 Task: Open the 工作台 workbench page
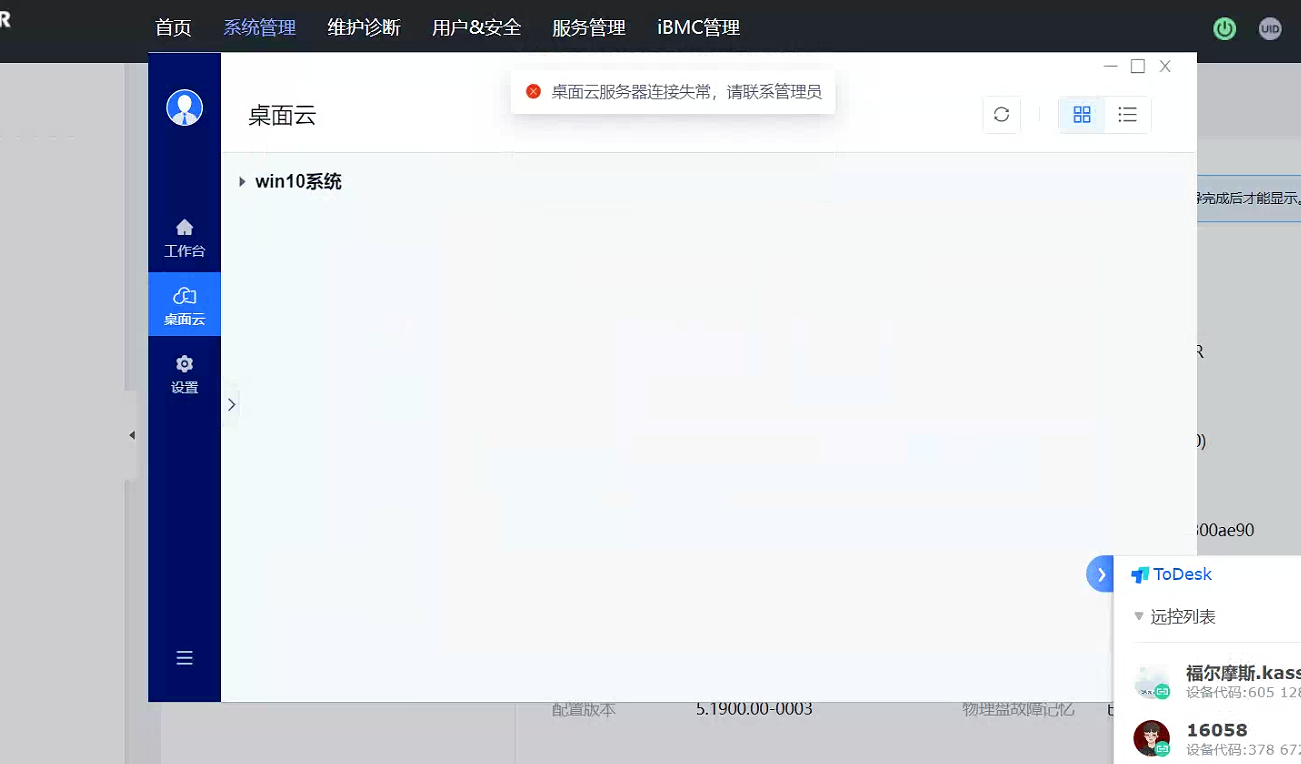click(x=184, y=237)
